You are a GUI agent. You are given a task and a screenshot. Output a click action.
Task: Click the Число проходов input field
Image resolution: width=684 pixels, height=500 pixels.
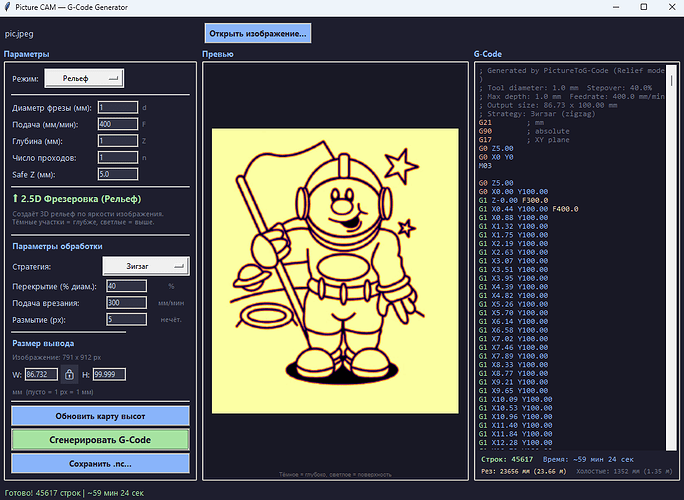[x=117, y=157]
